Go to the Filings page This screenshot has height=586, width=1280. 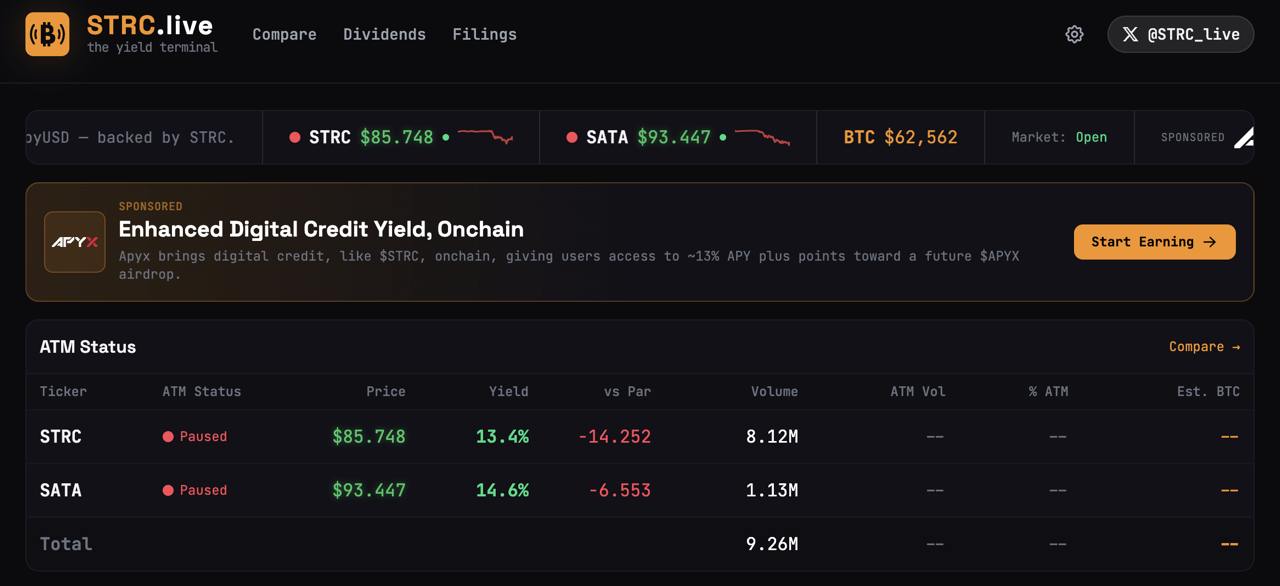click(x=484, y=34)
